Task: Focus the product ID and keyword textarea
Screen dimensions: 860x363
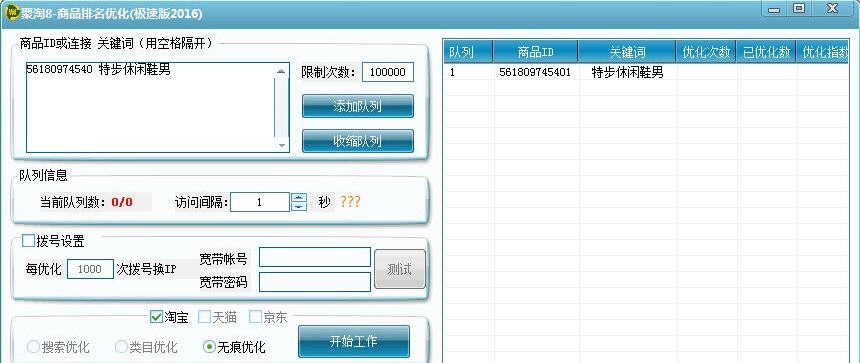Action: [150, 107]
